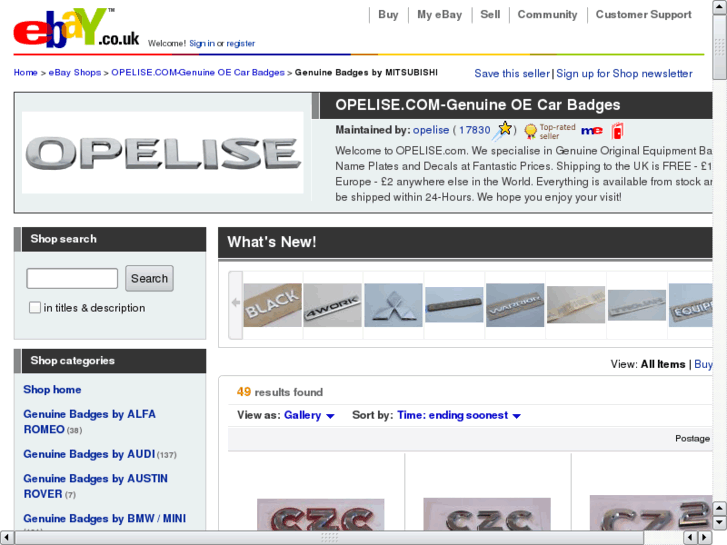Focus the Shop search text field
The height and width of the screenshot is (545, 727).
72,278
